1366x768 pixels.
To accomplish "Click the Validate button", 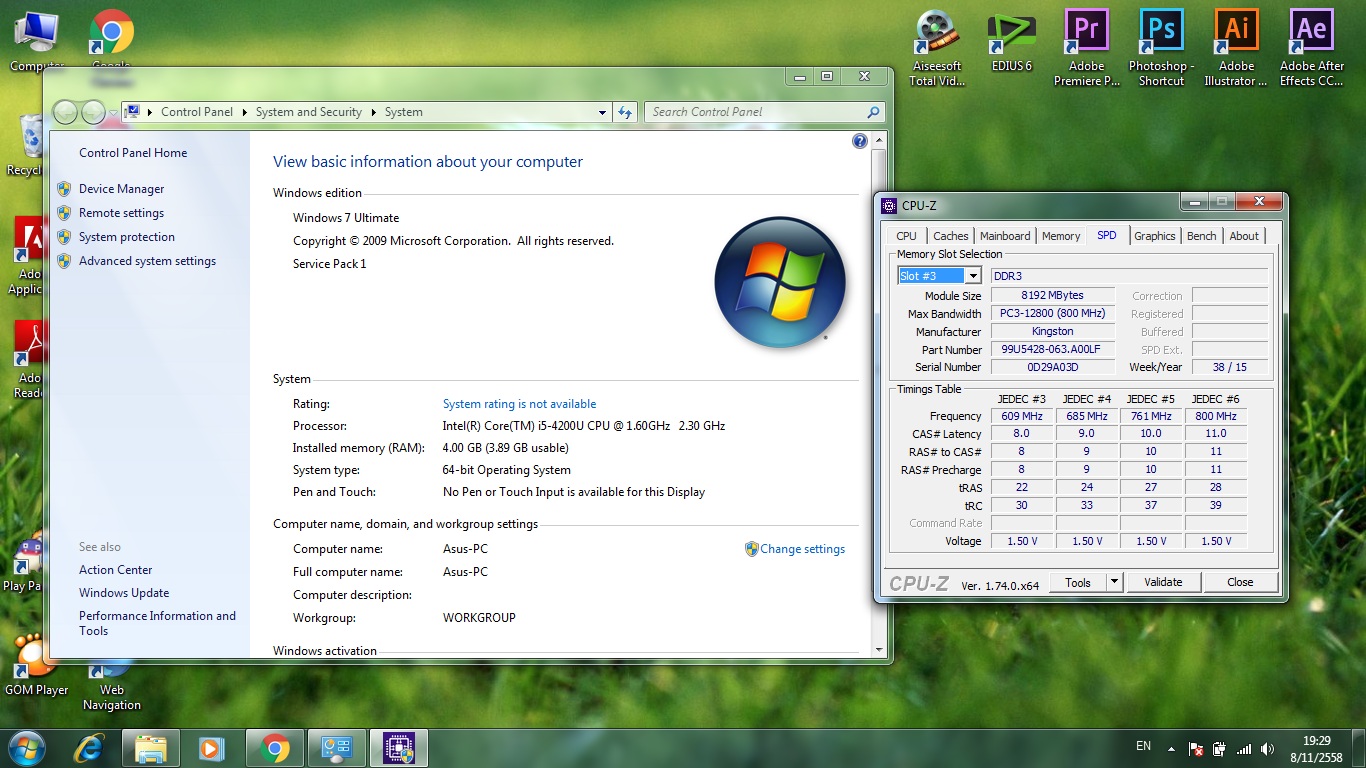I will coord(1163,582).
